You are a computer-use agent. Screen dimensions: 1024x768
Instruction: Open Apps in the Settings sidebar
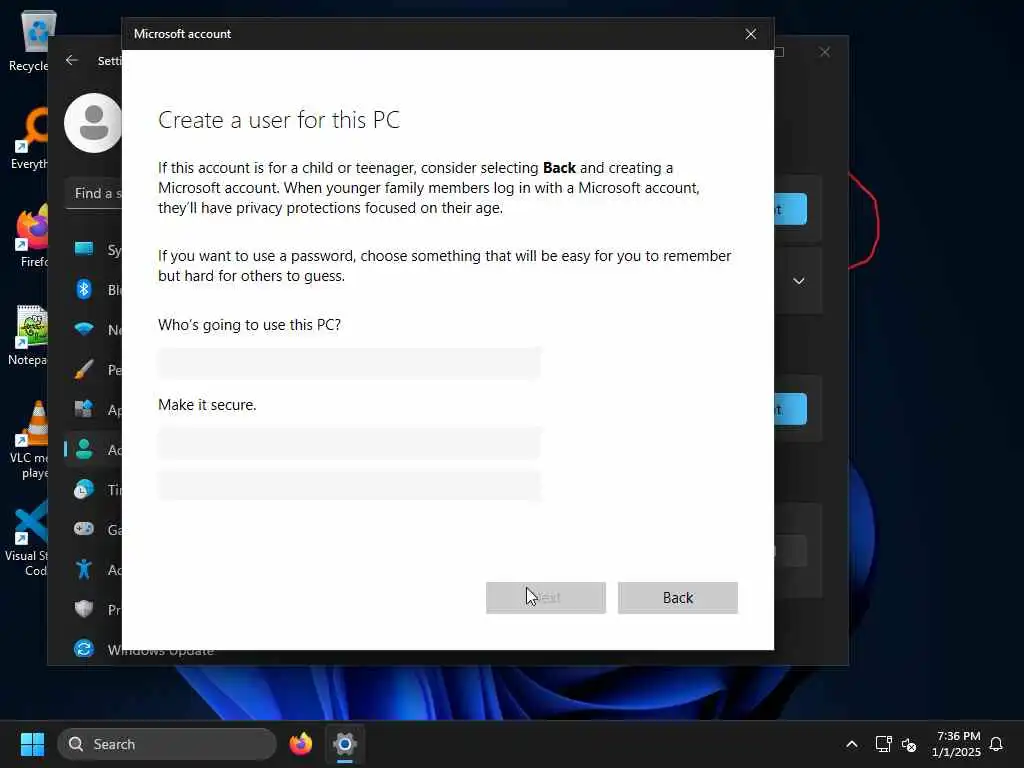pyautogui.click(x=93, y=409)
